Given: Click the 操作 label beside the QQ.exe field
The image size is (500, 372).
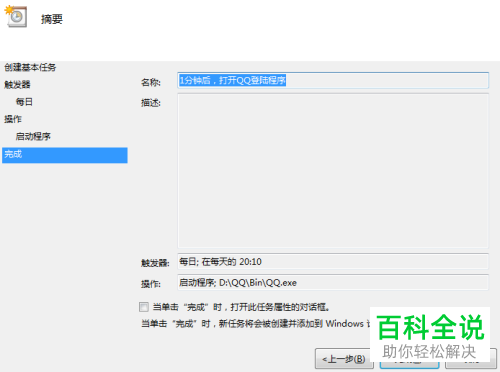Looking at the screenshot, I should [151, 284].
